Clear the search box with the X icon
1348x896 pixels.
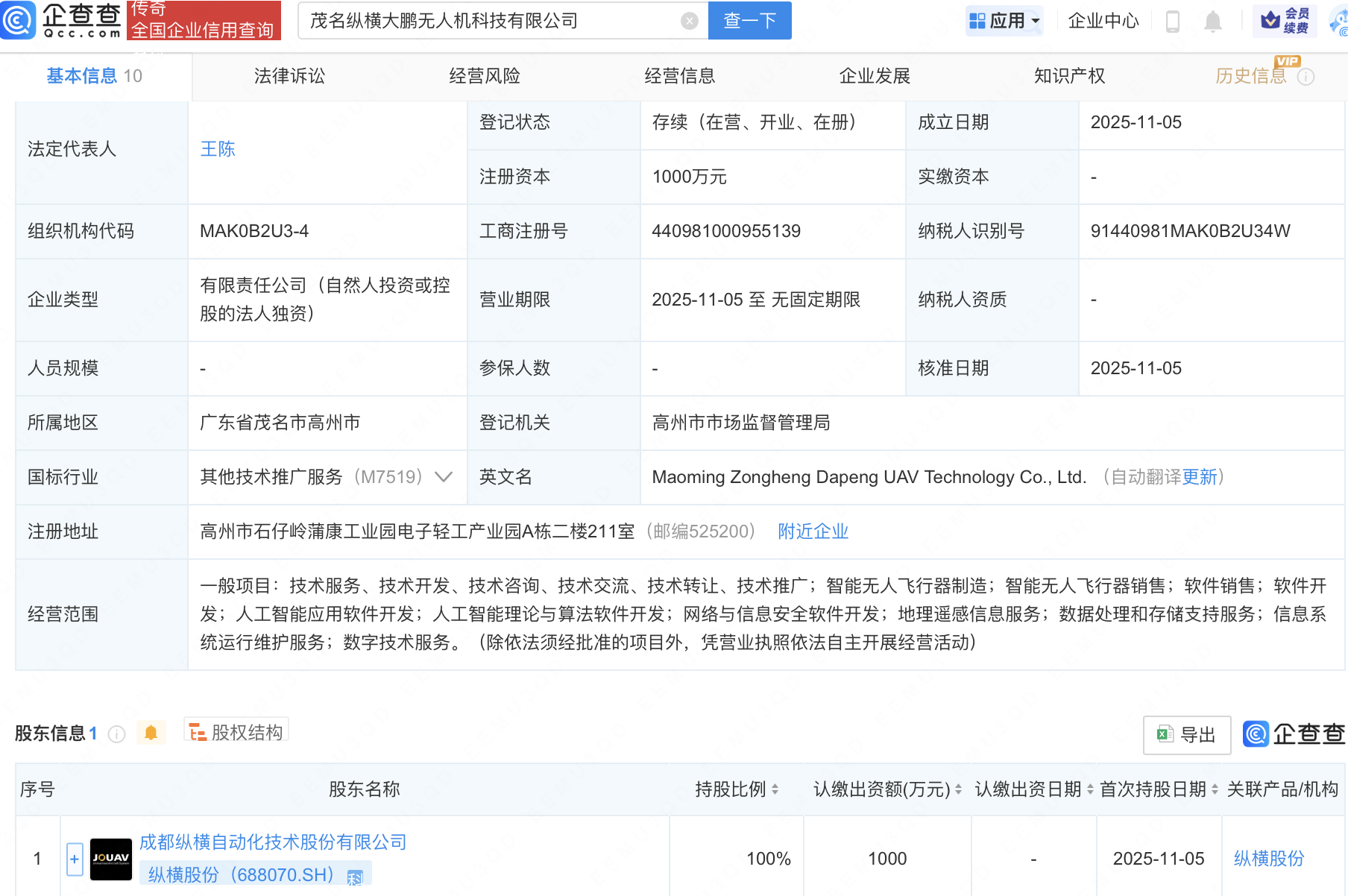[x=690, y=21]
